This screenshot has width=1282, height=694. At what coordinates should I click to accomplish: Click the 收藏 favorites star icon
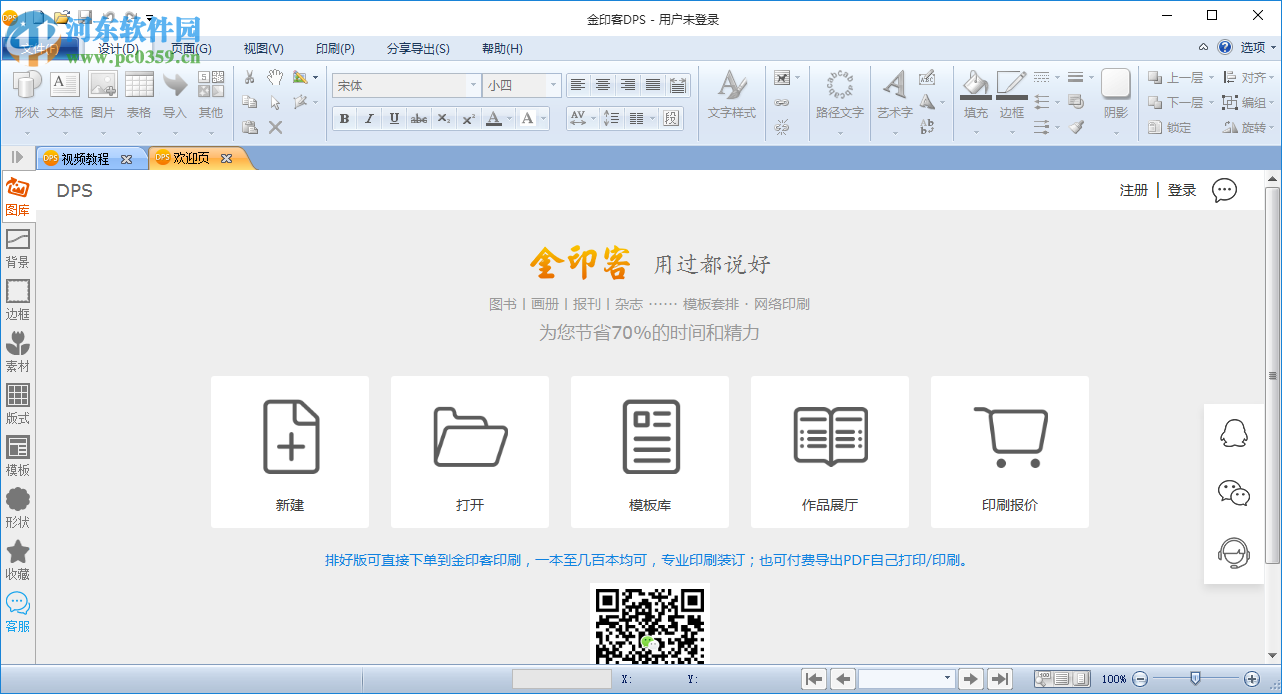coord(17,559)
